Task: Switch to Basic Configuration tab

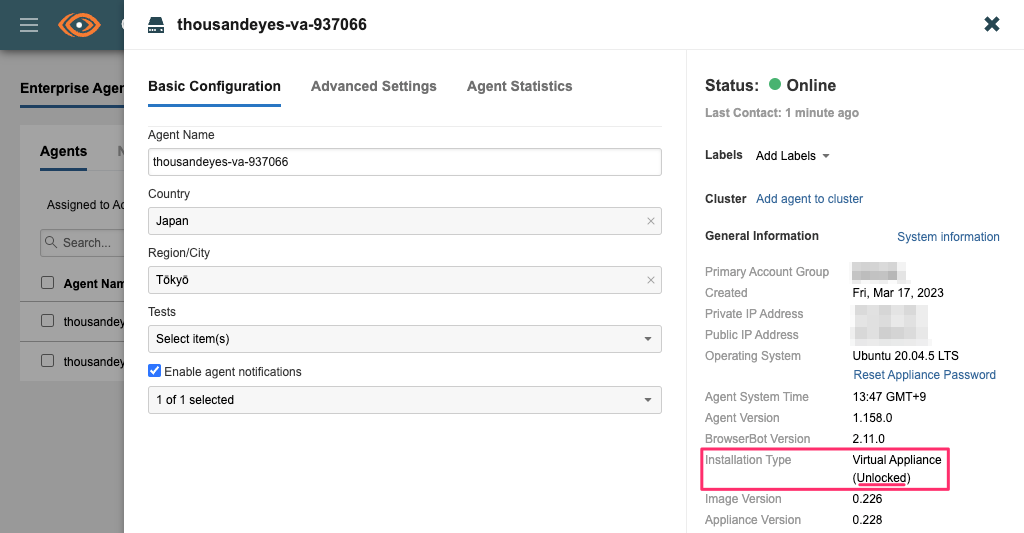Action: (x=214, y=86)
